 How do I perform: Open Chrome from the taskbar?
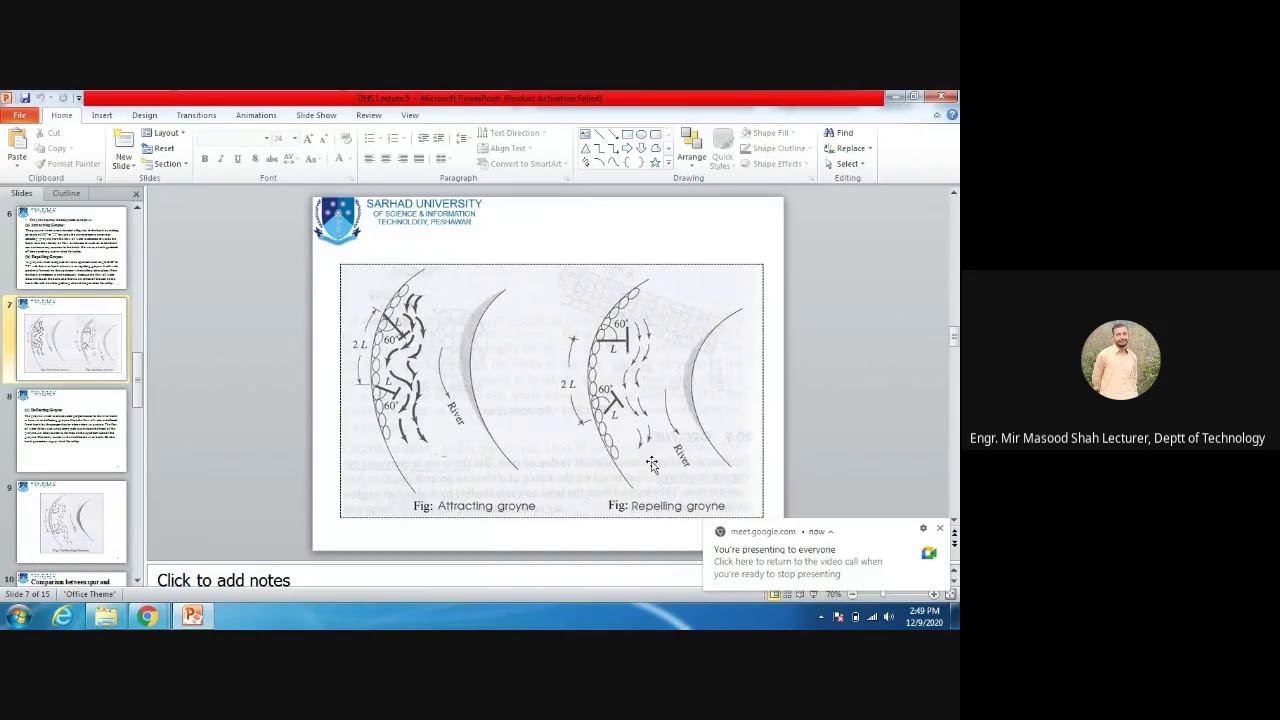[x=147, y=617]
